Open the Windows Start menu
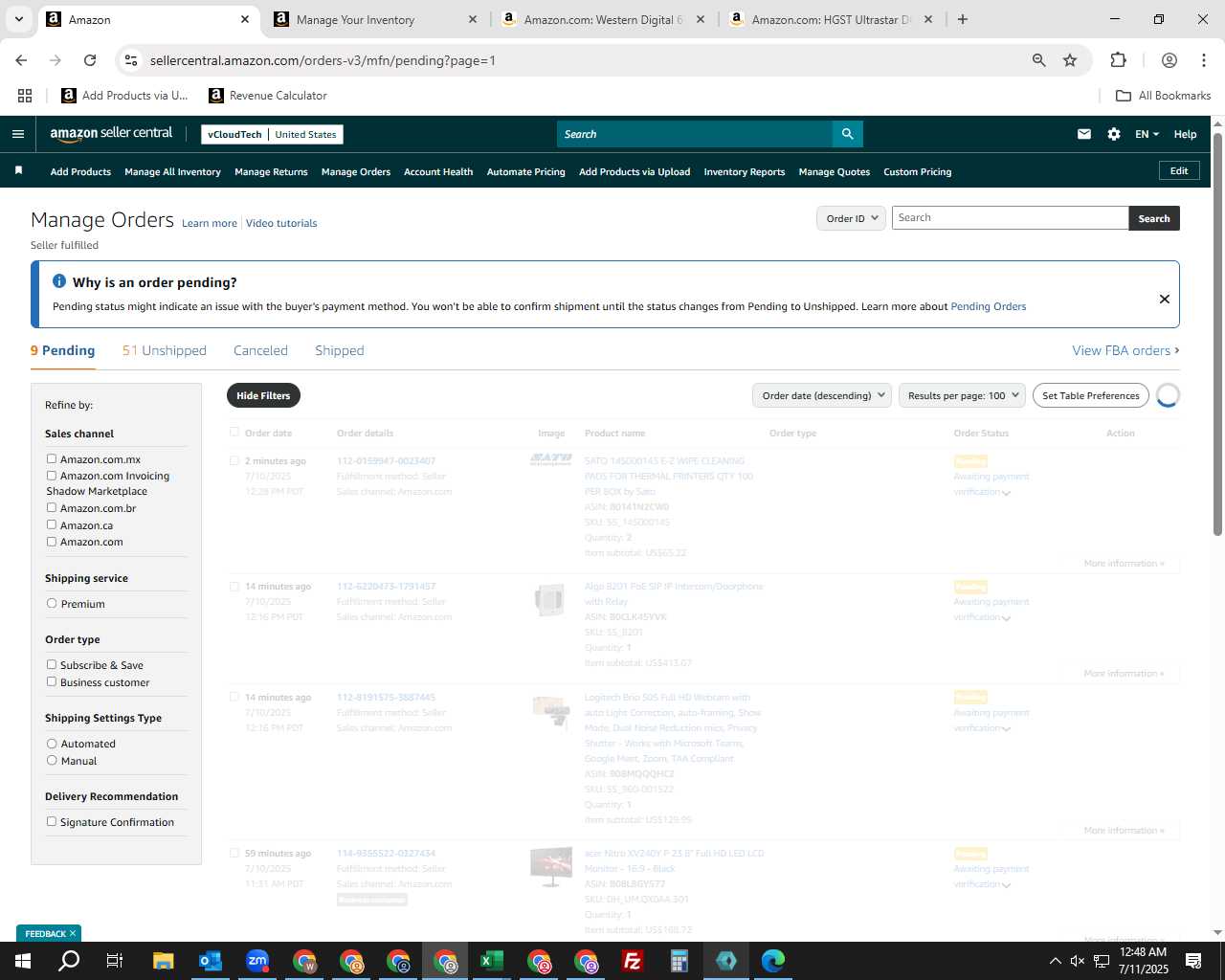Viewport: 1225px width, 980px height. pyautogui.click(x=23, y=961)
